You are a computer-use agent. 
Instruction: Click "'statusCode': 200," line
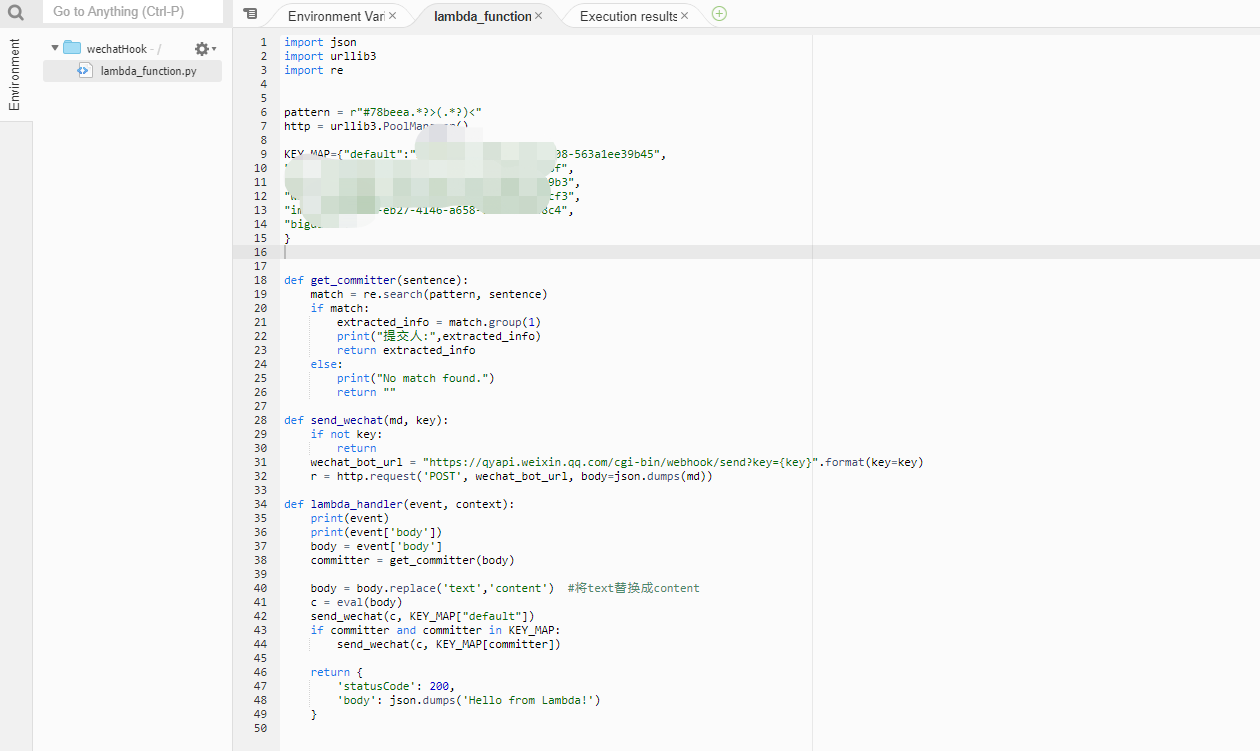pyautogui.click(x=396, y=686)
